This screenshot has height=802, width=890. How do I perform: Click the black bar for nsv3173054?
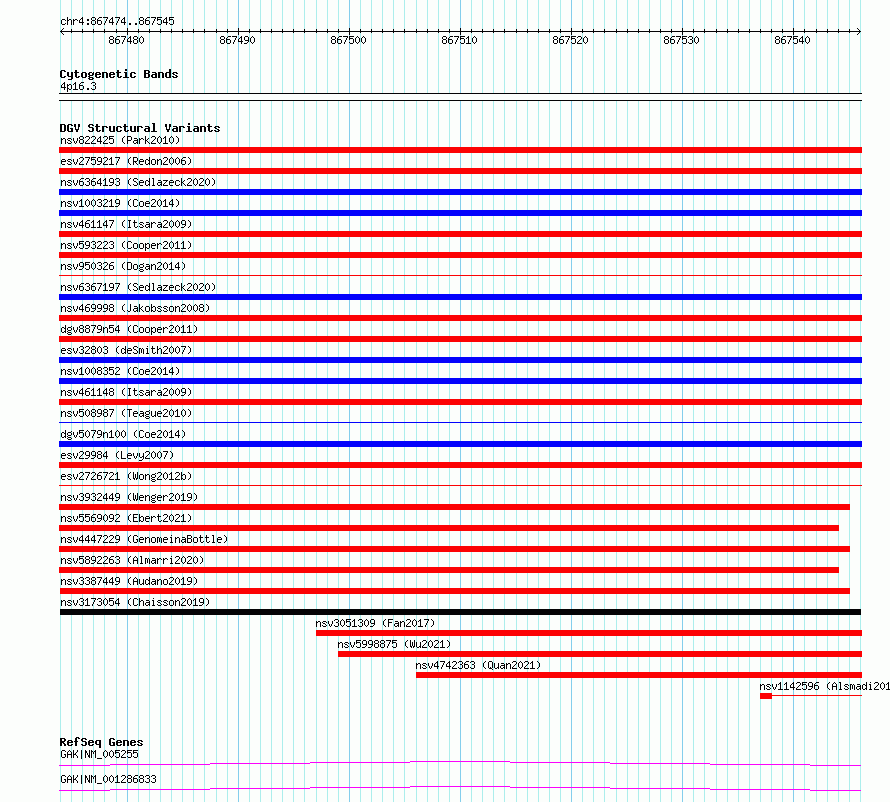tap(460, 612)
